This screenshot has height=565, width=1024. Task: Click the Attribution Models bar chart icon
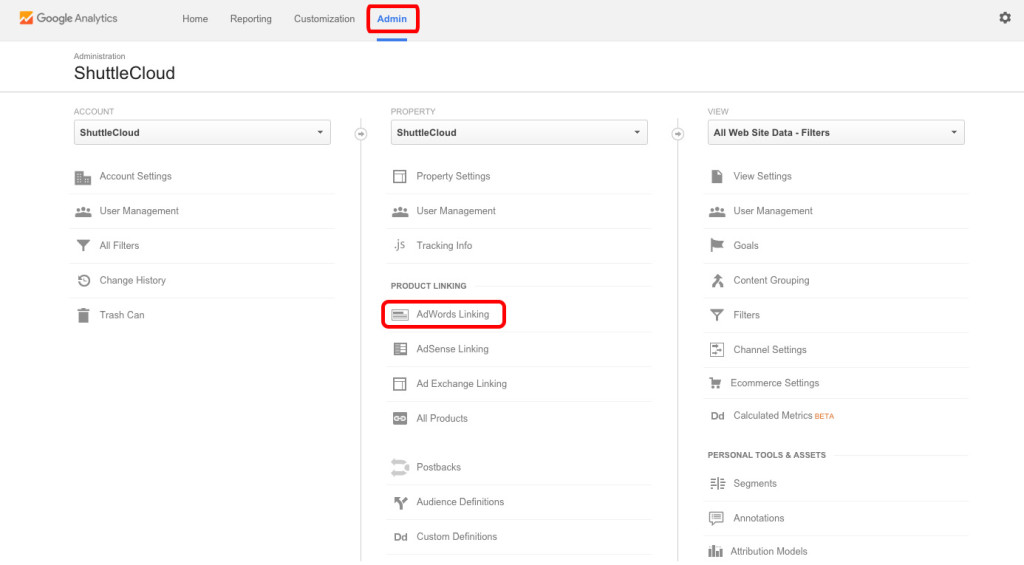pos(715,551)
